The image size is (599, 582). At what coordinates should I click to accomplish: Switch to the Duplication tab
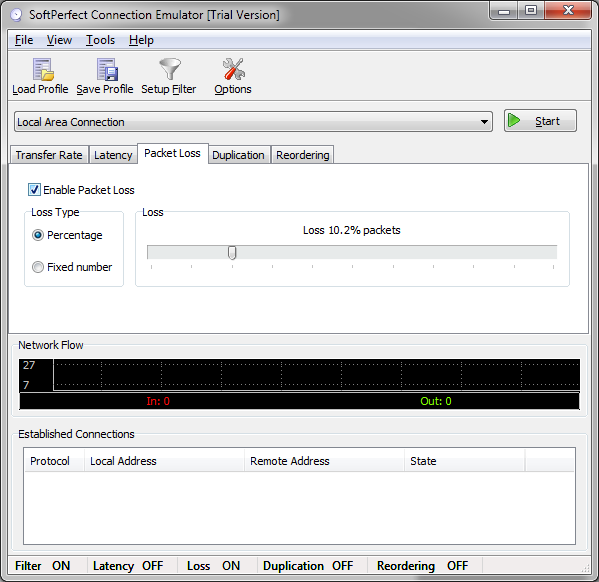click(x=238, y=155)
